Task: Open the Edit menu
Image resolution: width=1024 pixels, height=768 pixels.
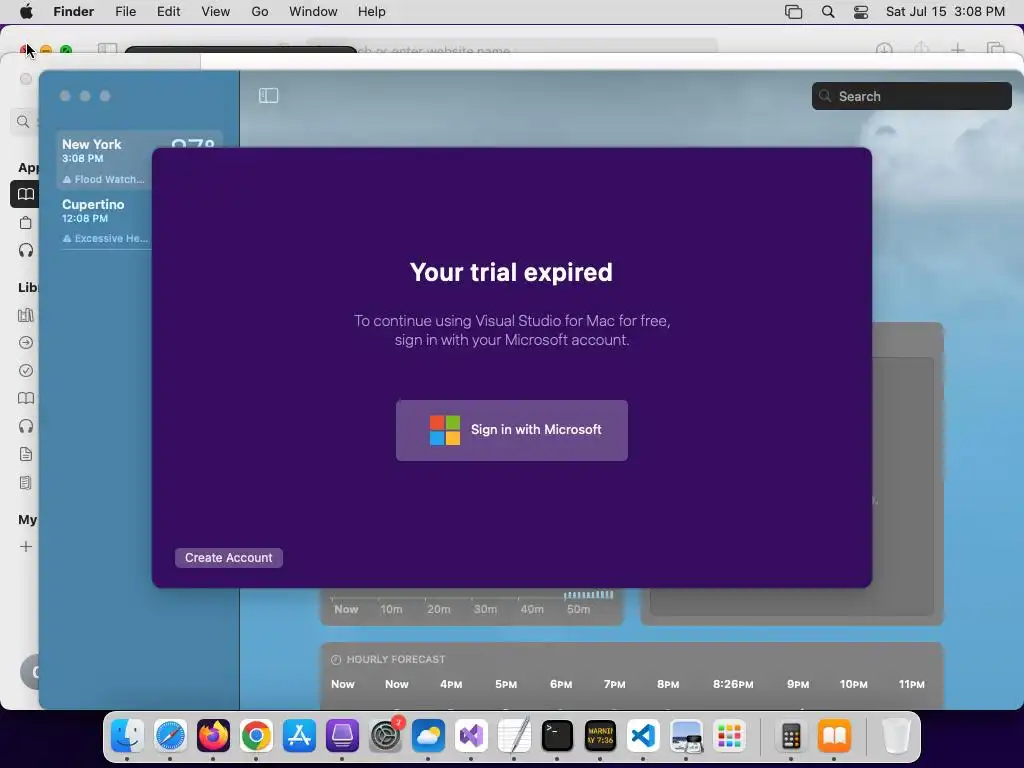Action: point(168,11)
